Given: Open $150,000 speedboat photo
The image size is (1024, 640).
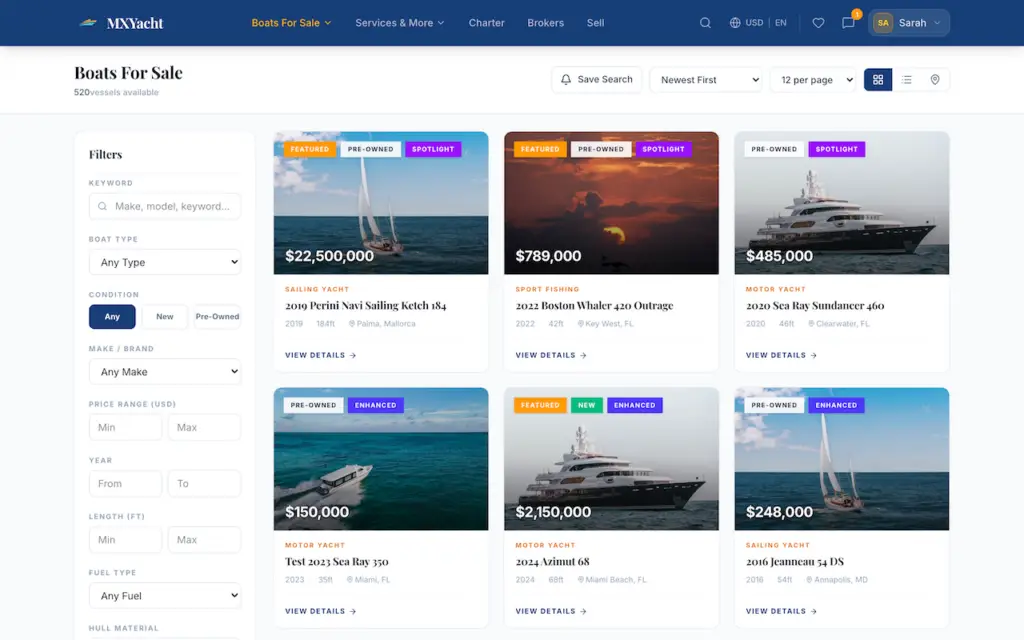Looking at the screenshot, I should click(x=381, y=459).
